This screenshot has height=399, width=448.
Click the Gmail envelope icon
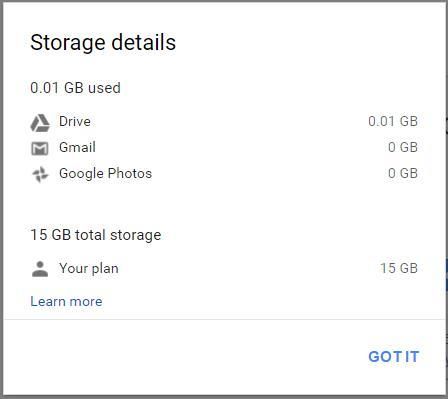pyautogui.click(x=40, y=148)
